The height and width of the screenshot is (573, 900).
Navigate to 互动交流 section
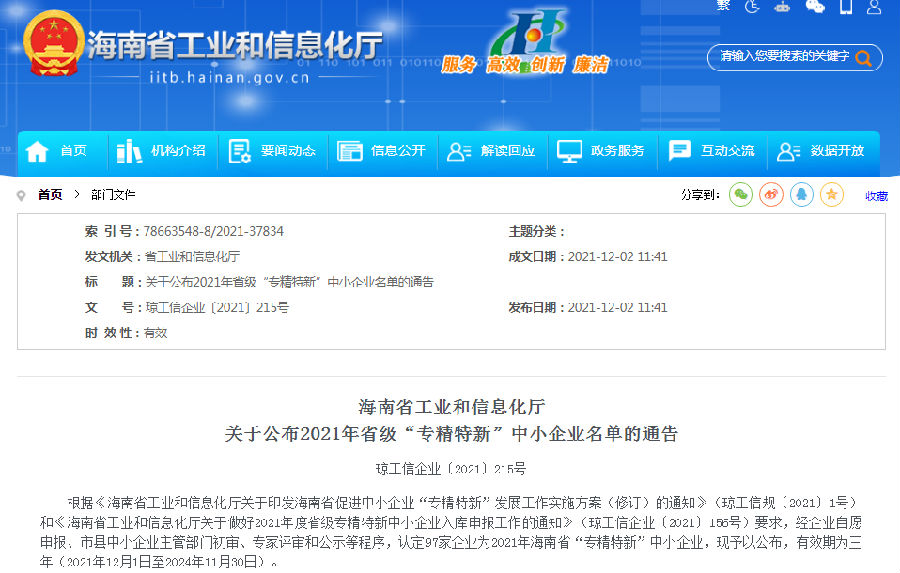coord(713,151)
